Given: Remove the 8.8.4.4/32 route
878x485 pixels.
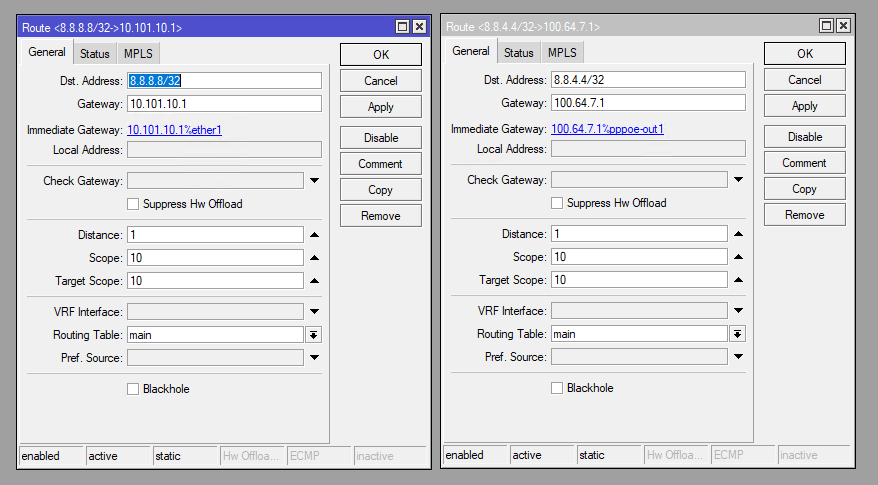Looking at the screenshot, I should [805, 214].
